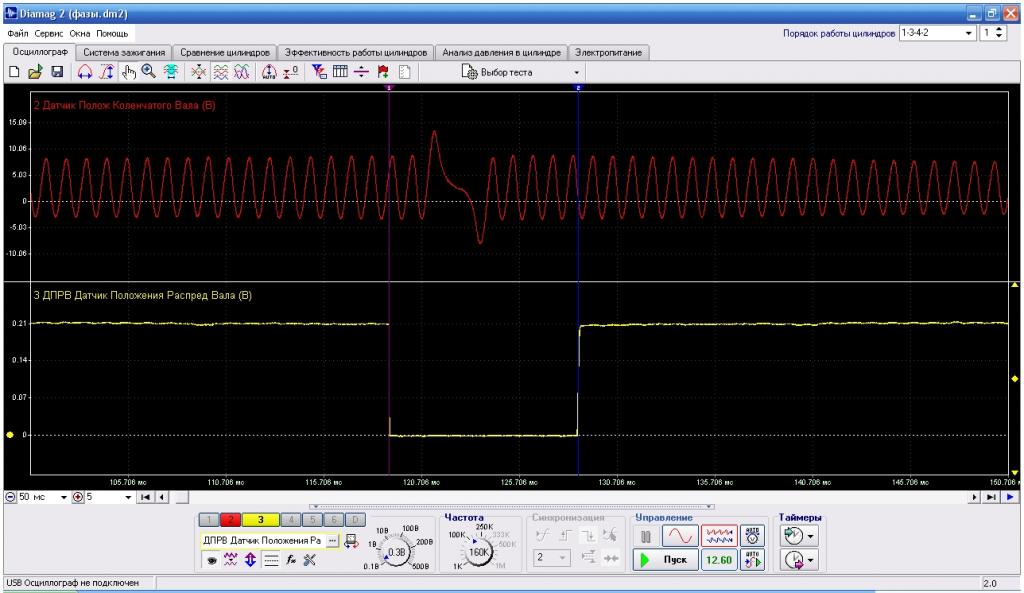Click the 12.60 voltage indicator button
This screenshot has width=1024, height=593.
click(x=719, y=560)
